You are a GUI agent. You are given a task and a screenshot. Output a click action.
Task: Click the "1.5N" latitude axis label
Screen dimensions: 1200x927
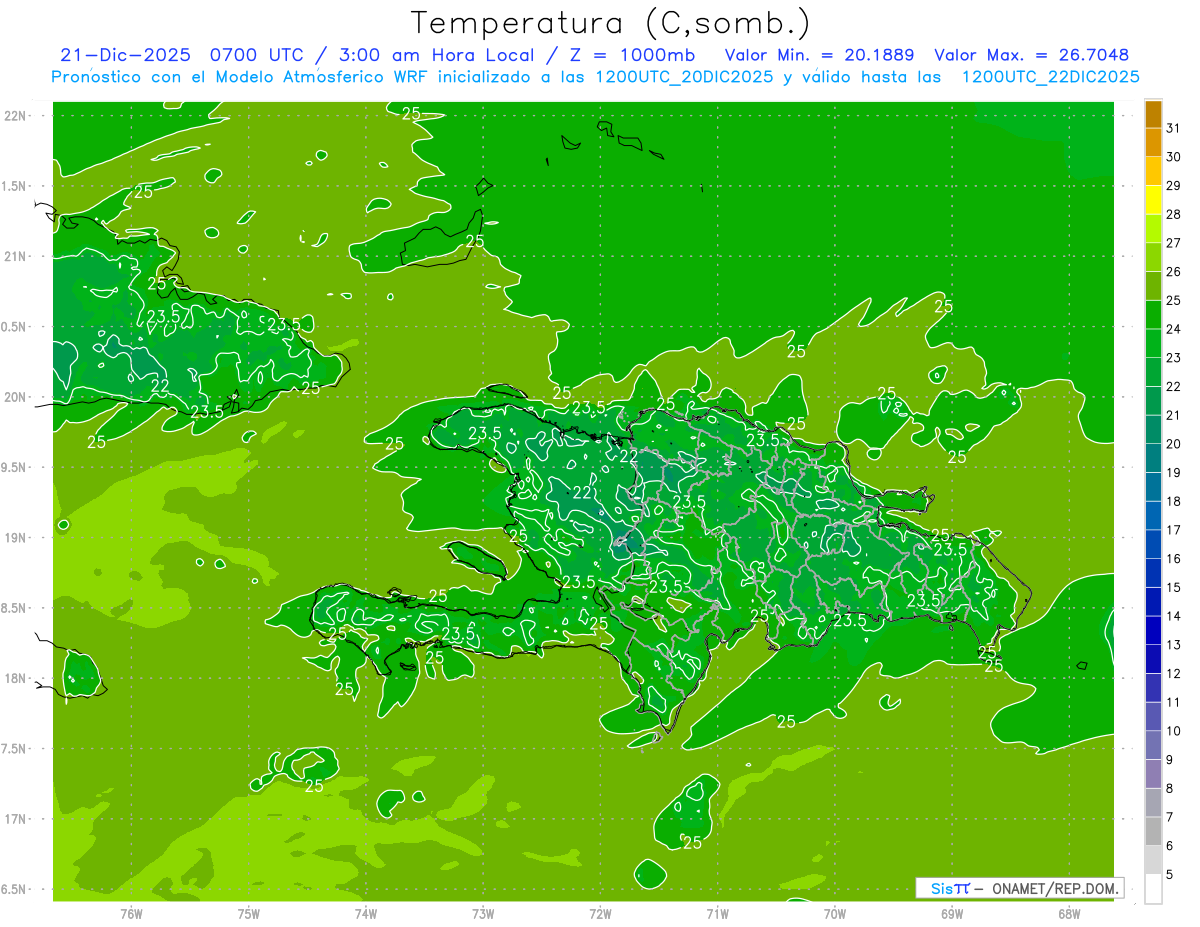tap(15, 186)
